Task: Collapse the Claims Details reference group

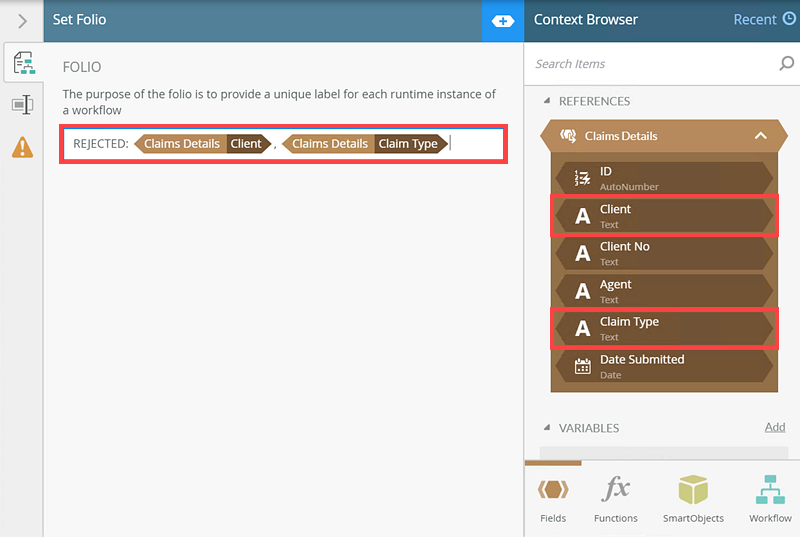Action: [760, 136]
